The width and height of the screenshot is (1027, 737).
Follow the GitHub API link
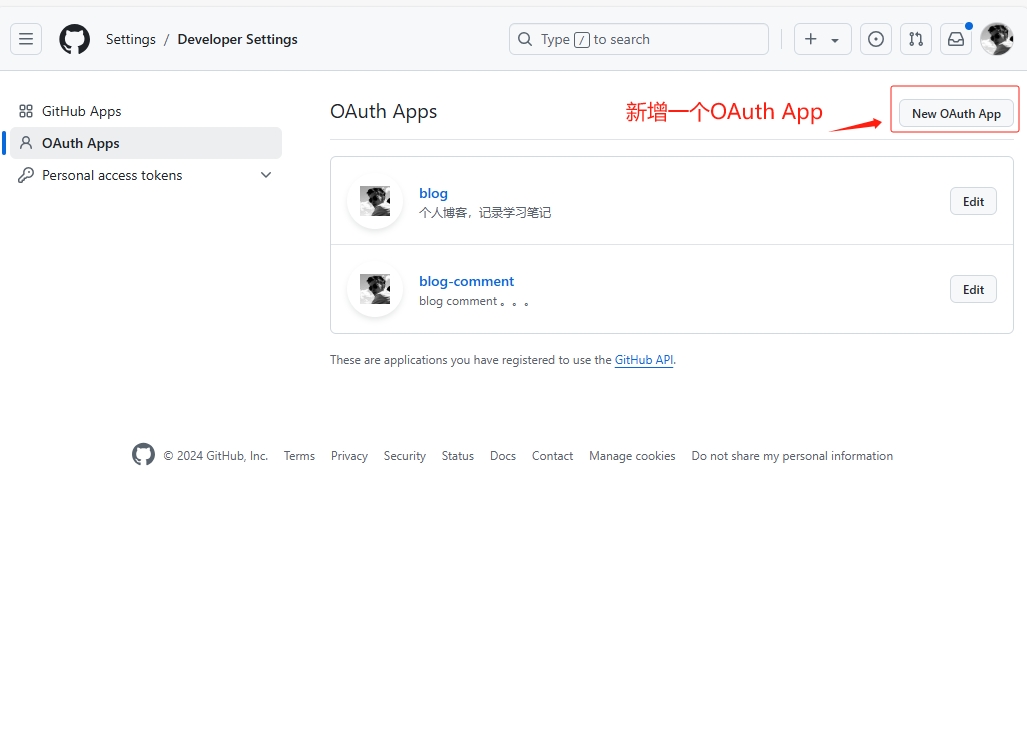click(x=643, y=360)
